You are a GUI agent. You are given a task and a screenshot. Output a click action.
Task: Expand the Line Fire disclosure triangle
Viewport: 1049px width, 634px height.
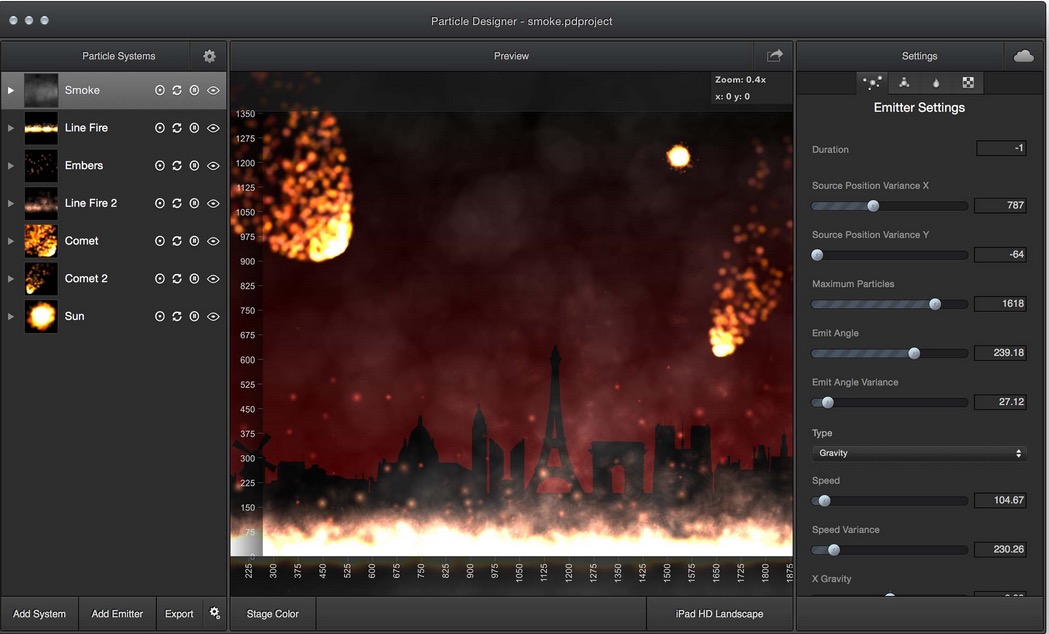click(11, 128)
